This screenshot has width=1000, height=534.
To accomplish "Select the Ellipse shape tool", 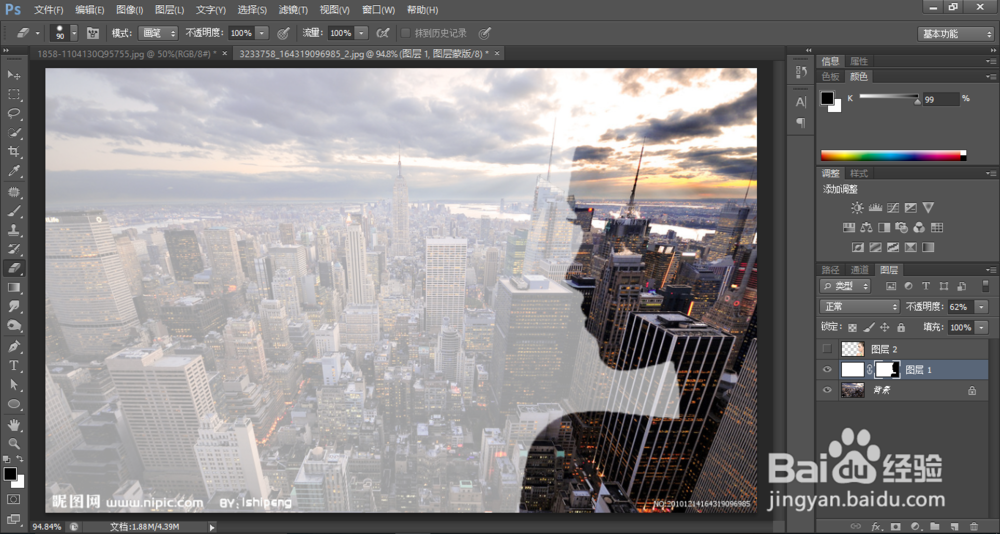I will 14,404.
